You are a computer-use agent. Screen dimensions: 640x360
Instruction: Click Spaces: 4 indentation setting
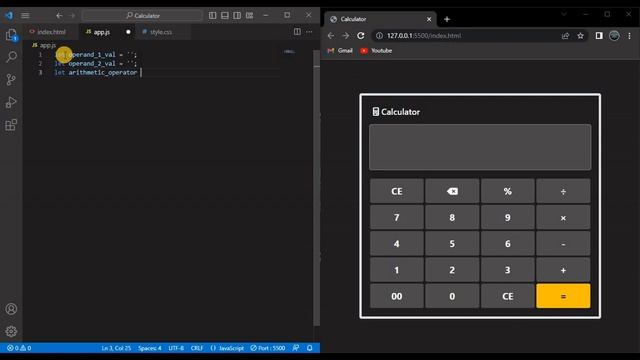pyautogui.click(x=149, y=348)
